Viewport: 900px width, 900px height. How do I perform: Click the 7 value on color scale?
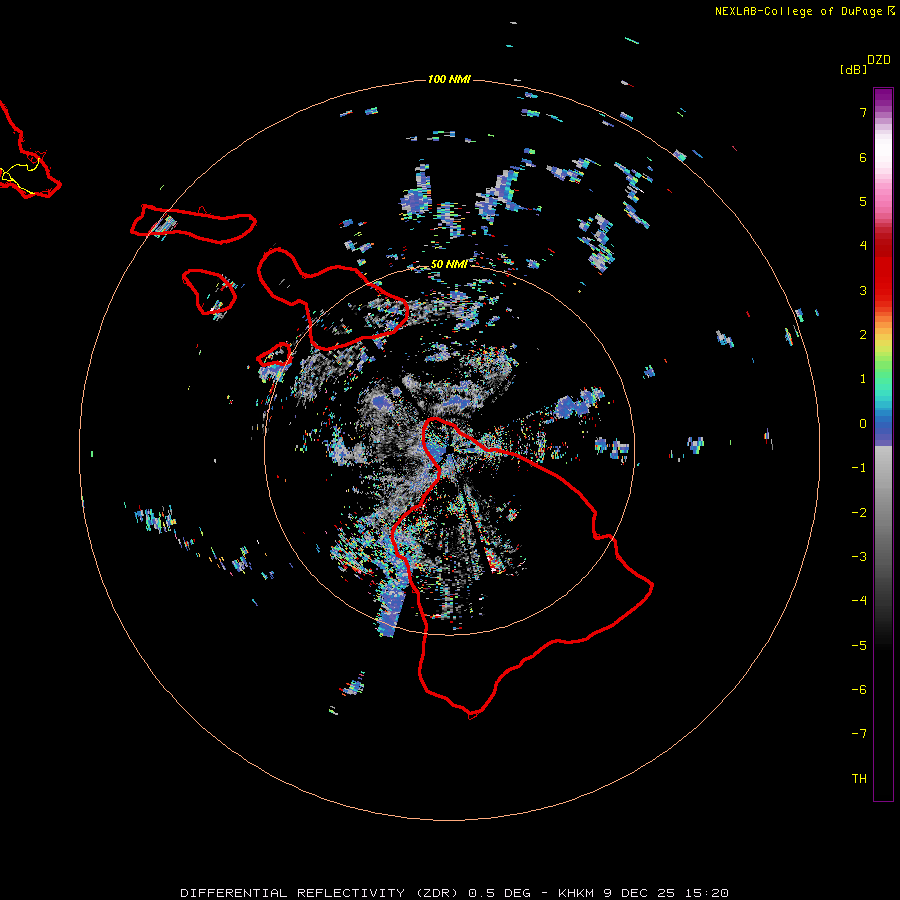[863, 112]
